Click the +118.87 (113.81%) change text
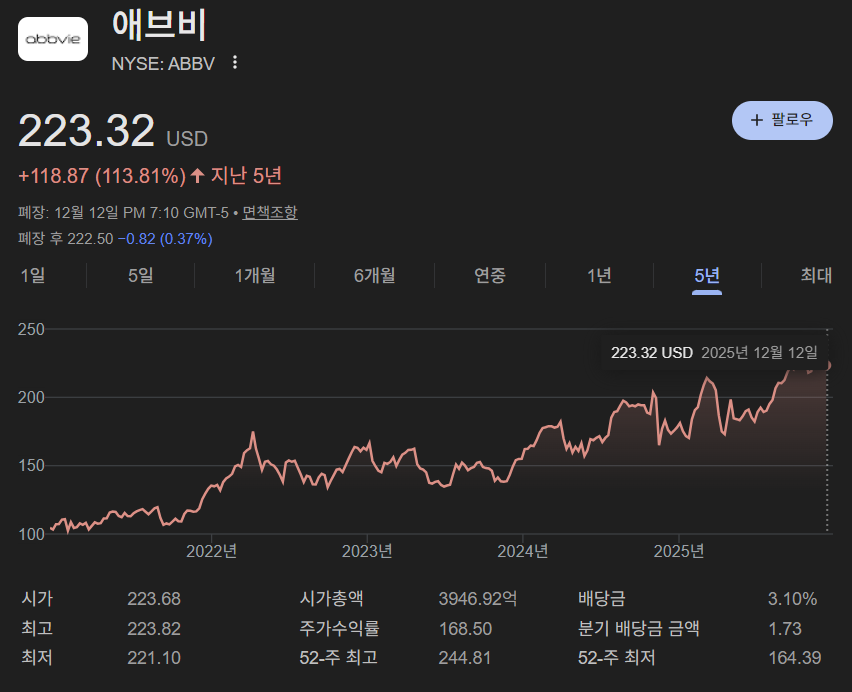Image resolution: width=852 pixels, height=692 pixels. pos(102,176)
